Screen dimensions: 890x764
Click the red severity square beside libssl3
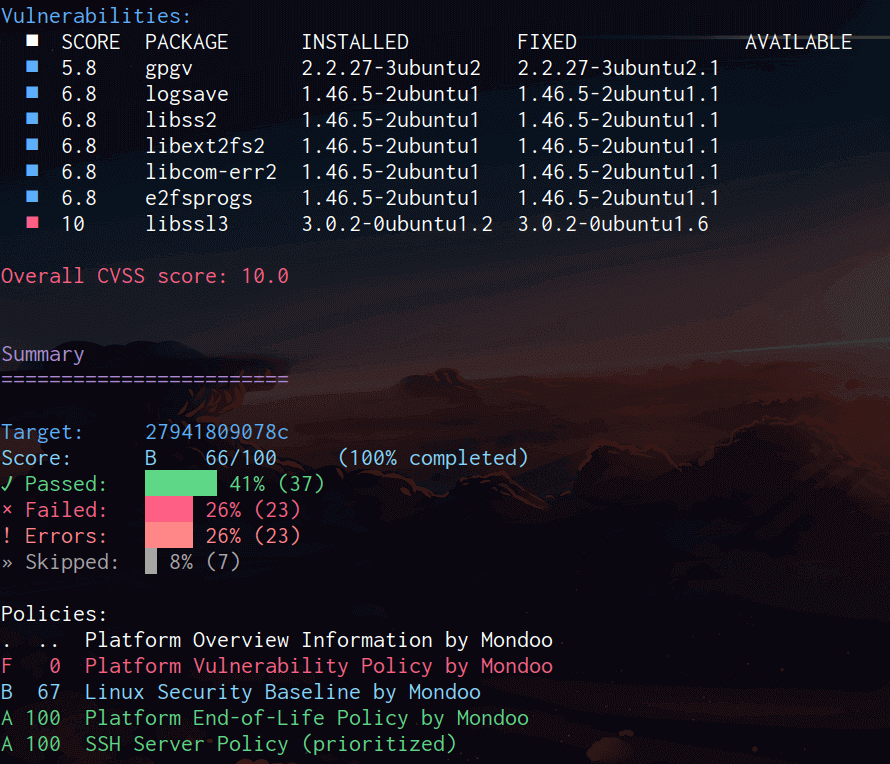pyautogui.click(x=33, y=224)
